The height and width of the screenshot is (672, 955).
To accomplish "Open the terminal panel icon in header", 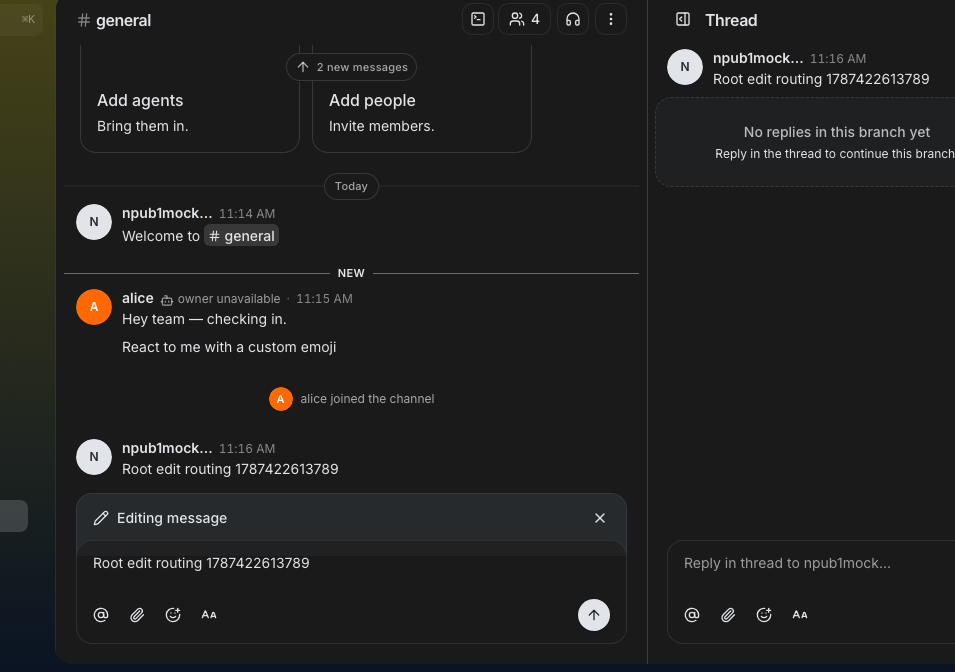I will (x=478, y=19).
